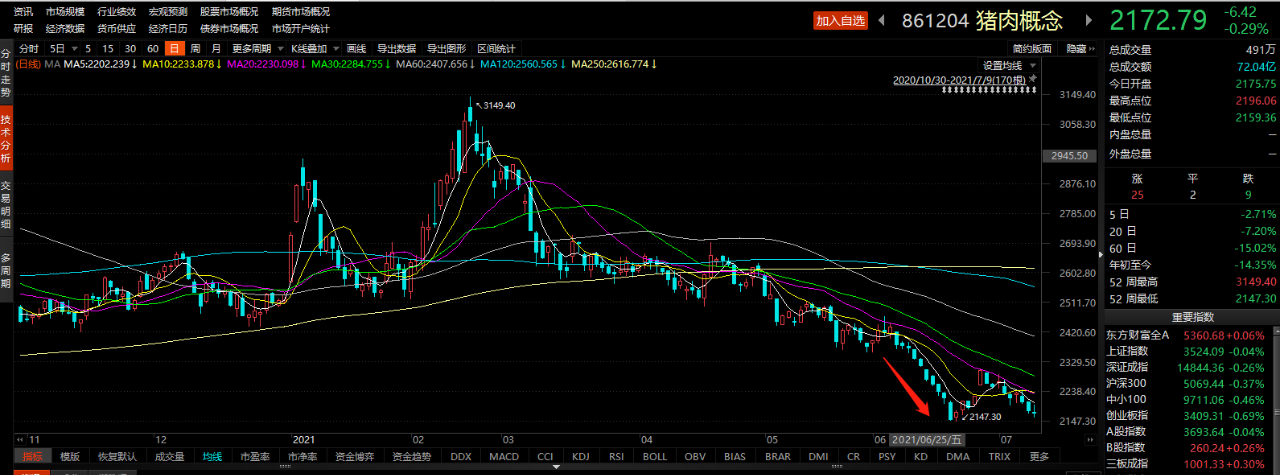
Task: Click 导出数据 to export data
Action: click(397, 48)
